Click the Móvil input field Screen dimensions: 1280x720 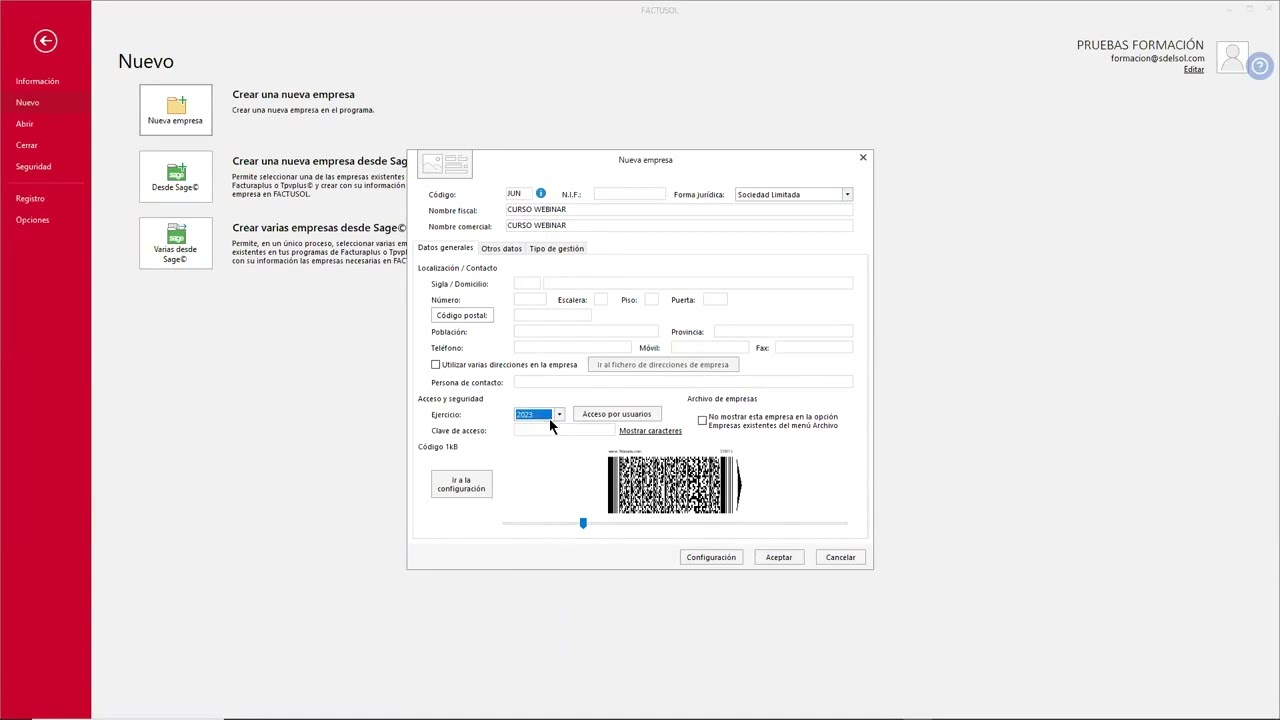(709, 348)
